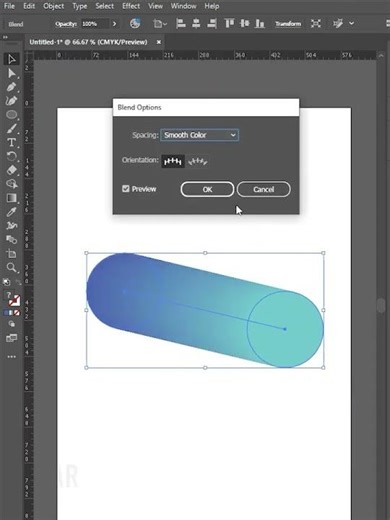This screenshot has height=520, width=390.
Task: Expand the control bar options chevron
Action: click(351, 23)
